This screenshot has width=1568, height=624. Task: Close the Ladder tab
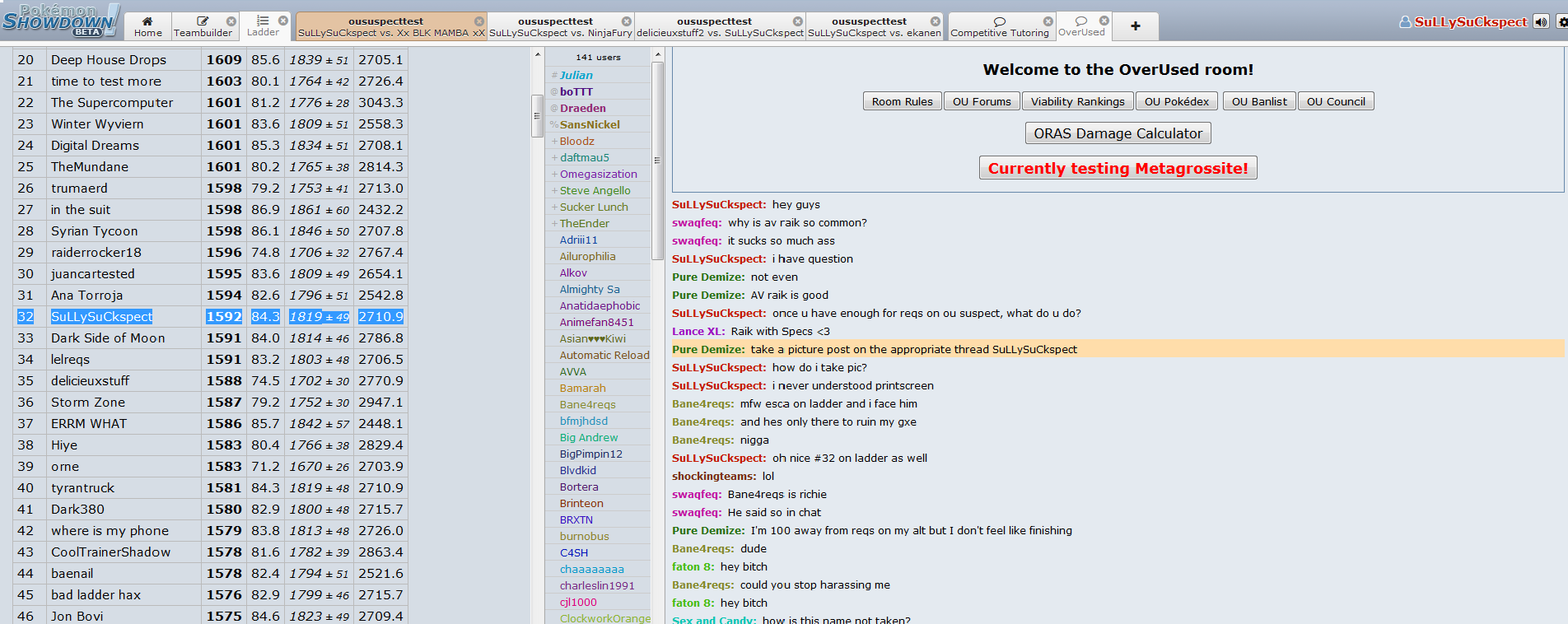(x=283, y=21)
